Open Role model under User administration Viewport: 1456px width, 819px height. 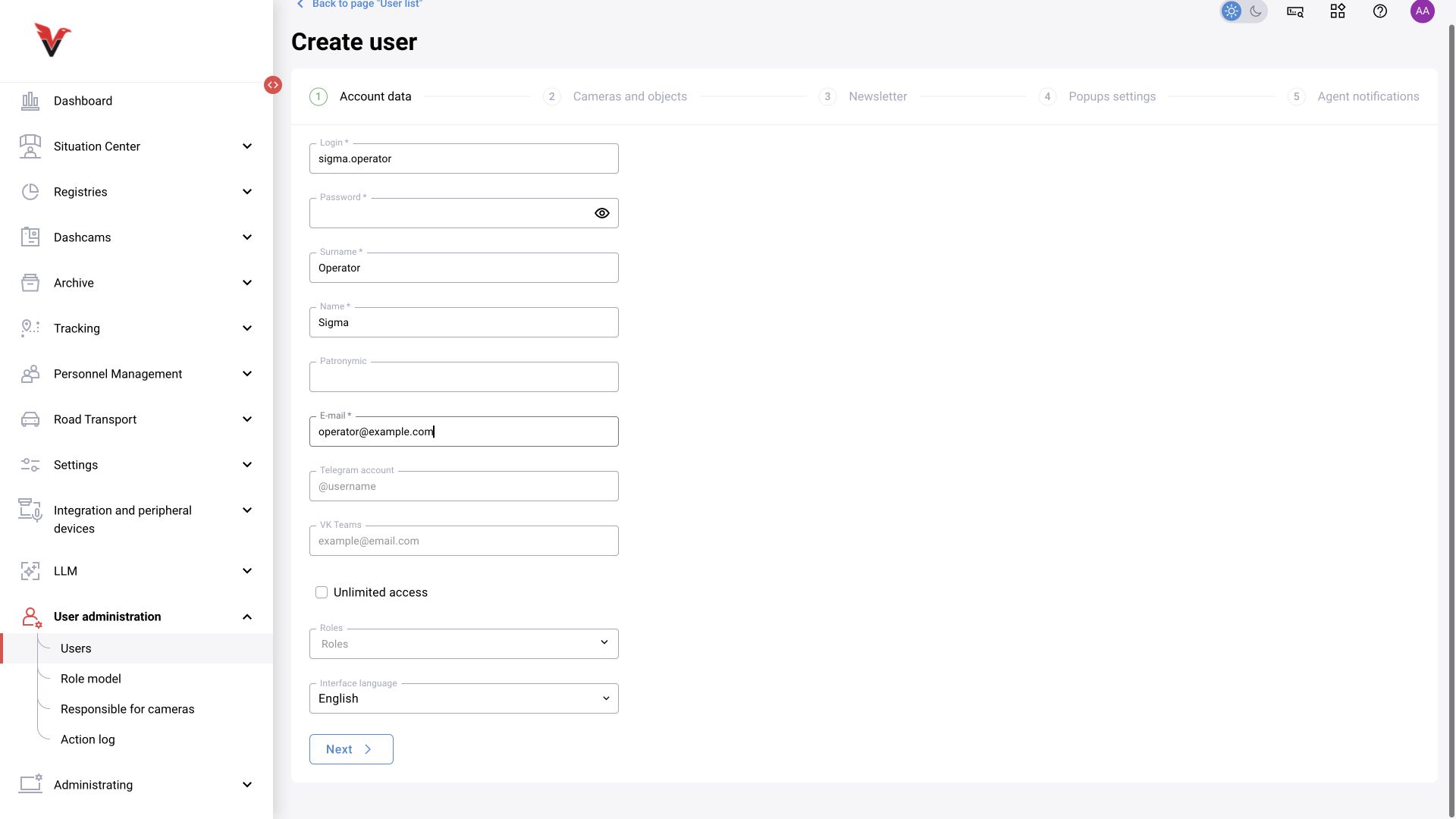click(91, 679)
